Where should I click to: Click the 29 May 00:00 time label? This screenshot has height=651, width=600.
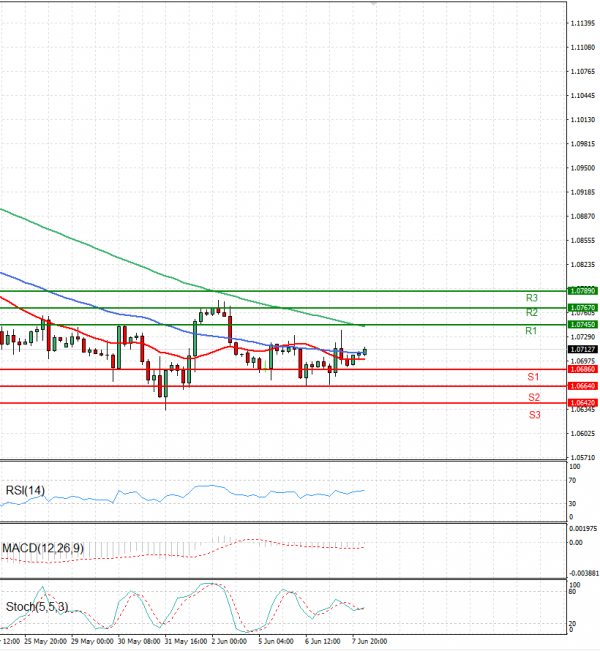coord(92,641)
